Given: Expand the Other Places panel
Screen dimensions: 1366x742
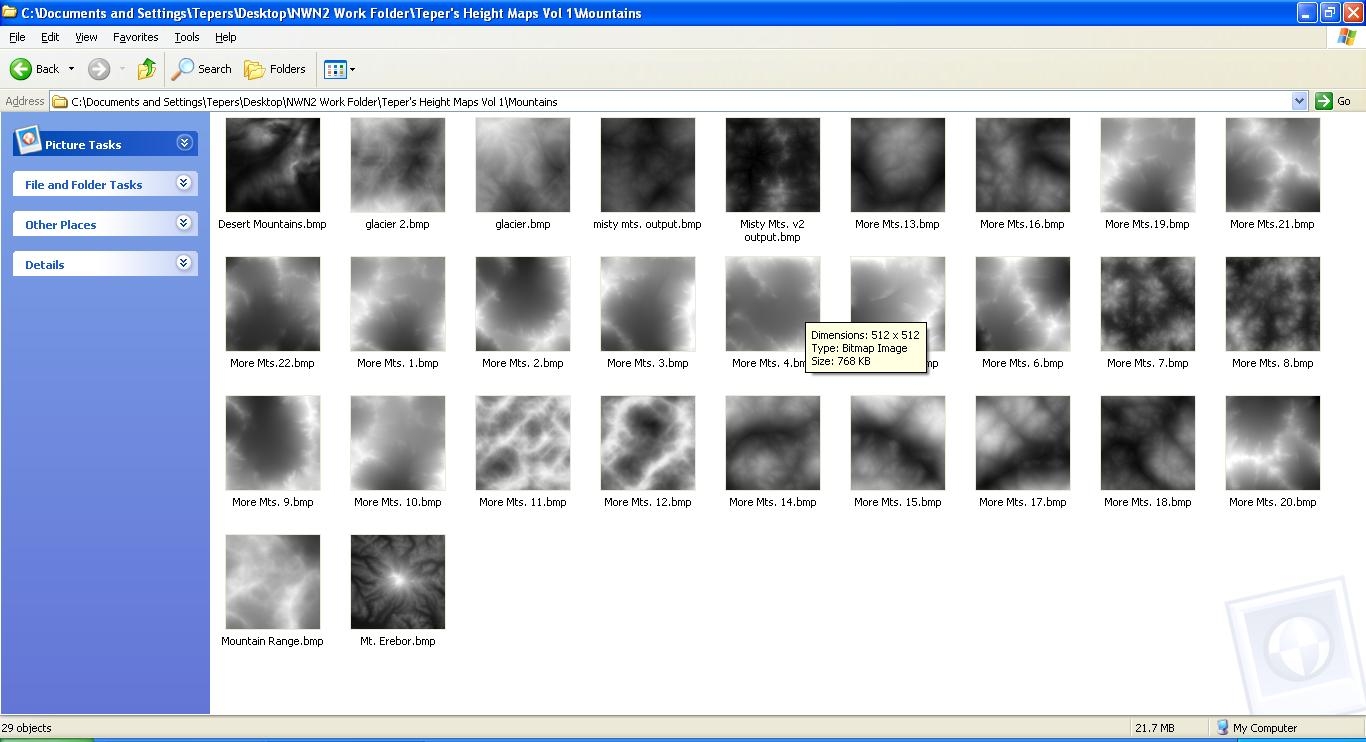Looking at the screenshot, I should click(x=184, y=223).
